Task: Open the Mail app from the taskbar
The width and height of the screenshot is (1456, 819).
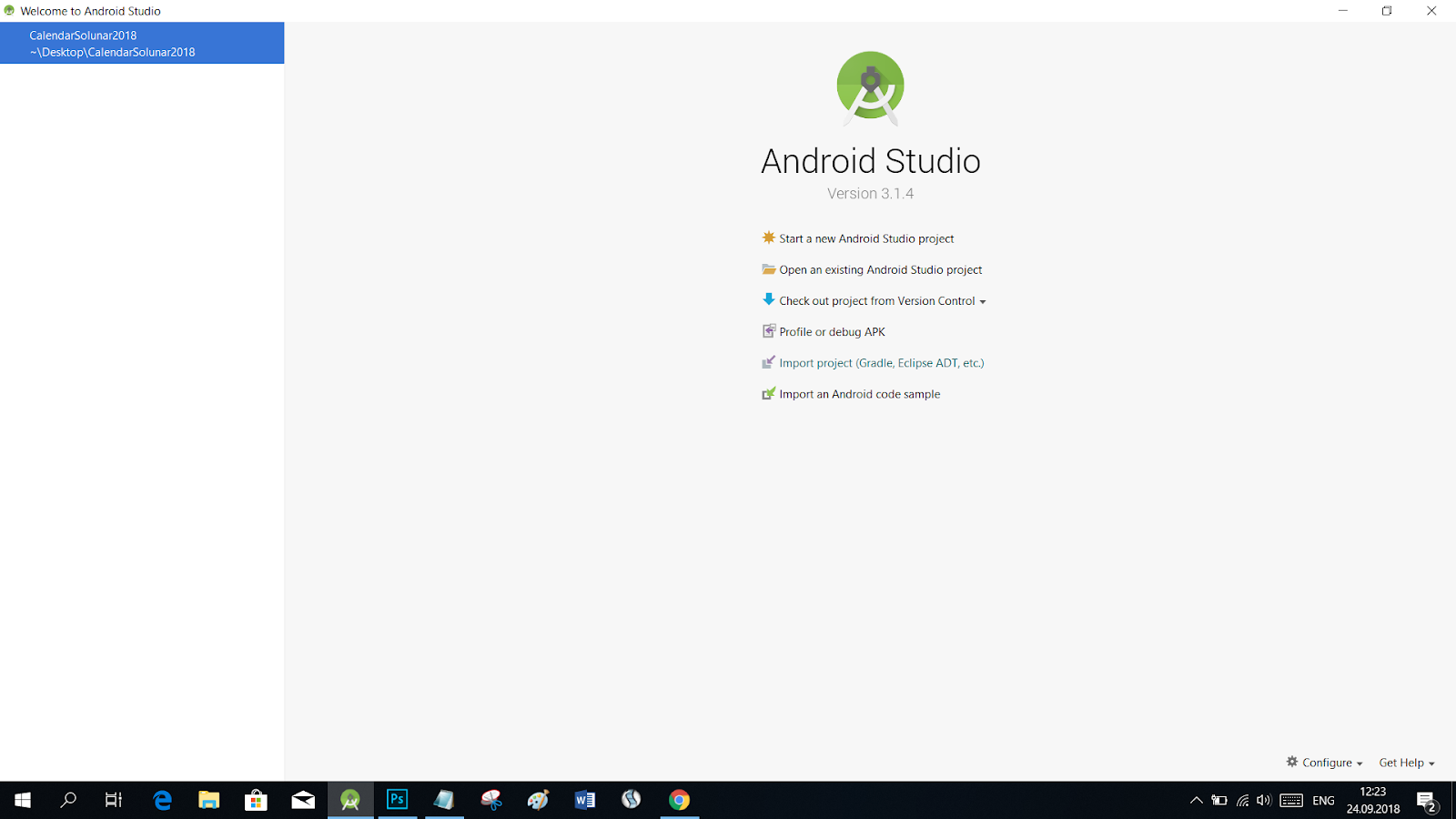Action: [303, 800]
